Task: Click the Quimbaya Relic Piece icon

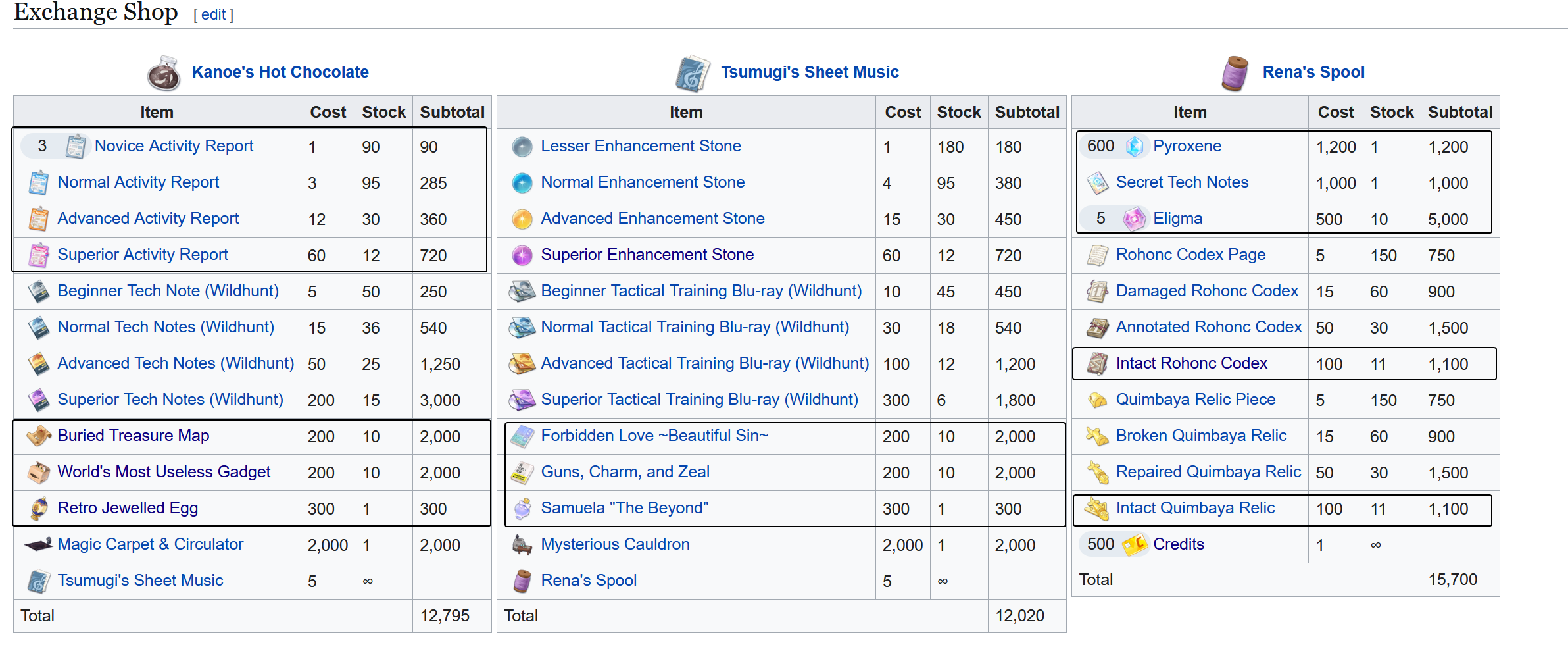Action: coord(1097,400)
